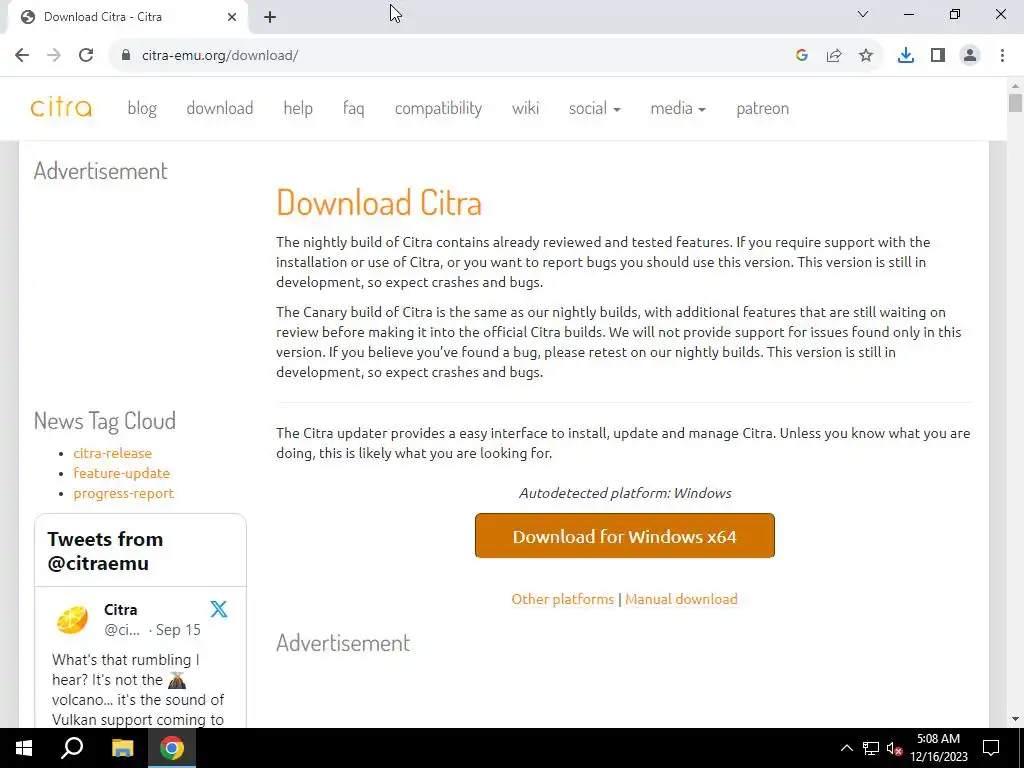Open the Chrome three-dot menu
The height and width of the screenshot is (768, 1024).
click(x=1002, y=56)
